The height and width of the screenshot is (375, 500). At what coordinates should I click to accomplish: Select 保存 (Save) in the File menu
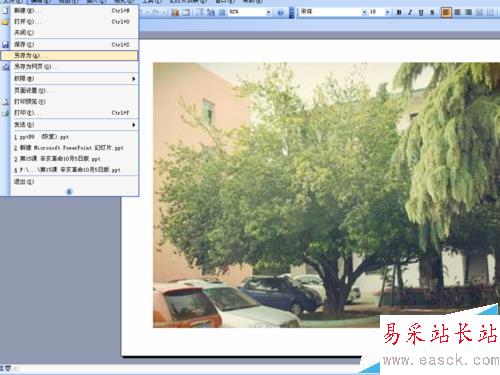coord(69,44)
